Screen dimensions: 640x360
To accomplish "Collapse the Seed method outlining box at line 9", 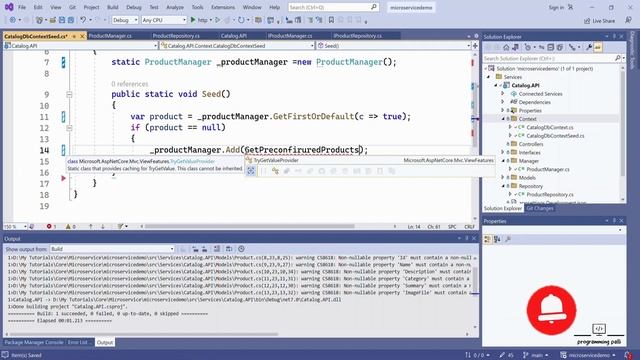I will 69,95.
